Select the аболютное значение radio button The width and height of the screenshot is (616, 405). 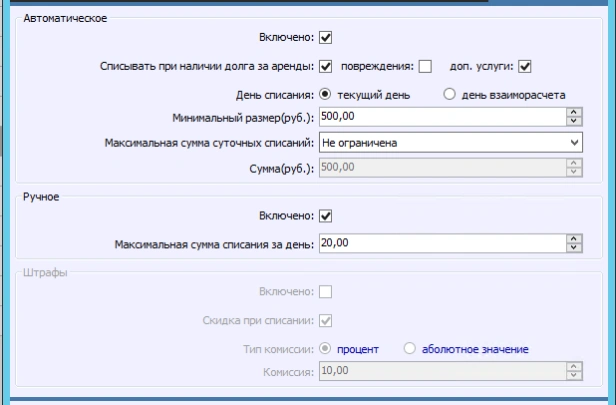coord(409,348)
